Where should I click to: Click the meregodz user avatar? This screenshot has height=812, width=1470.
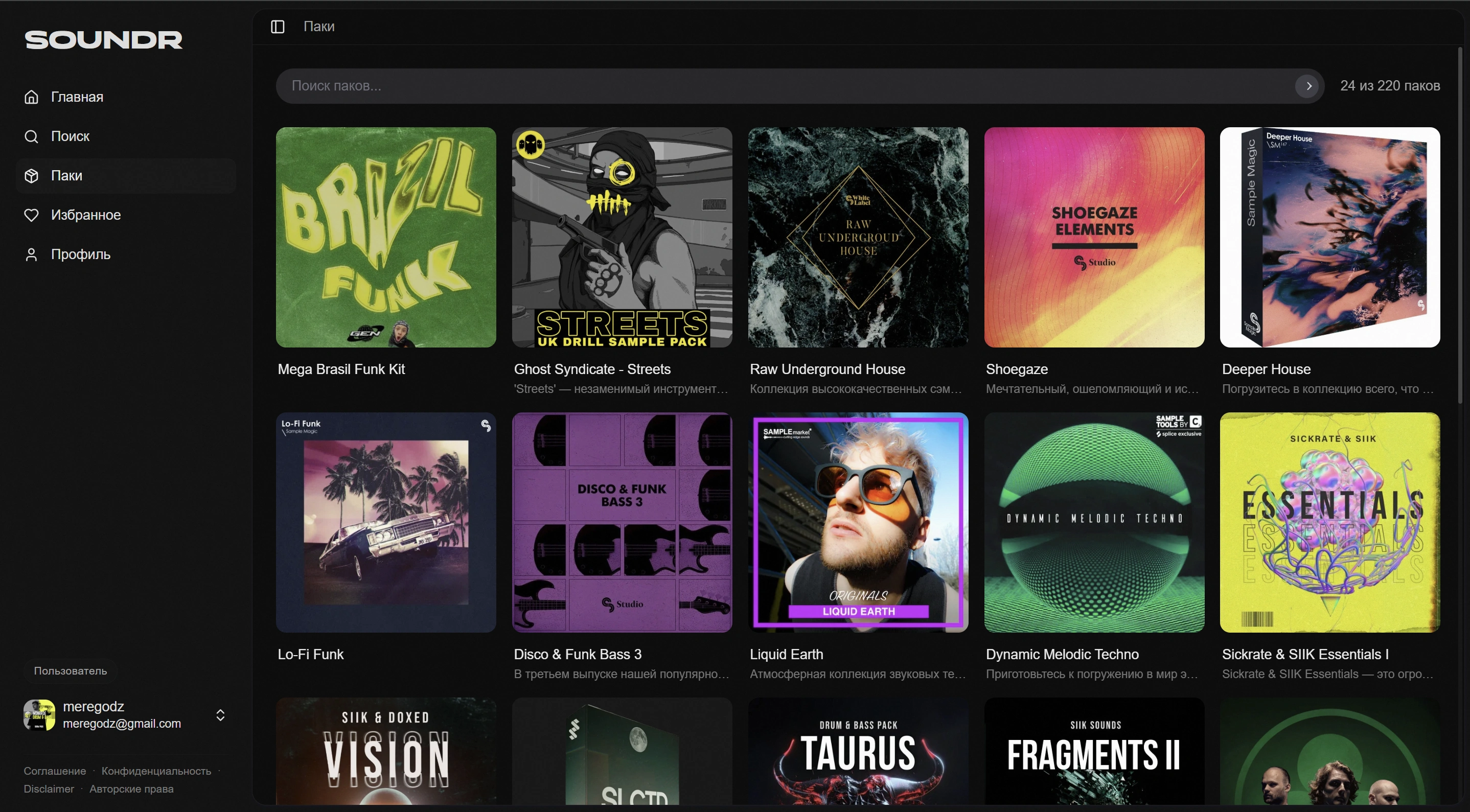39,715
